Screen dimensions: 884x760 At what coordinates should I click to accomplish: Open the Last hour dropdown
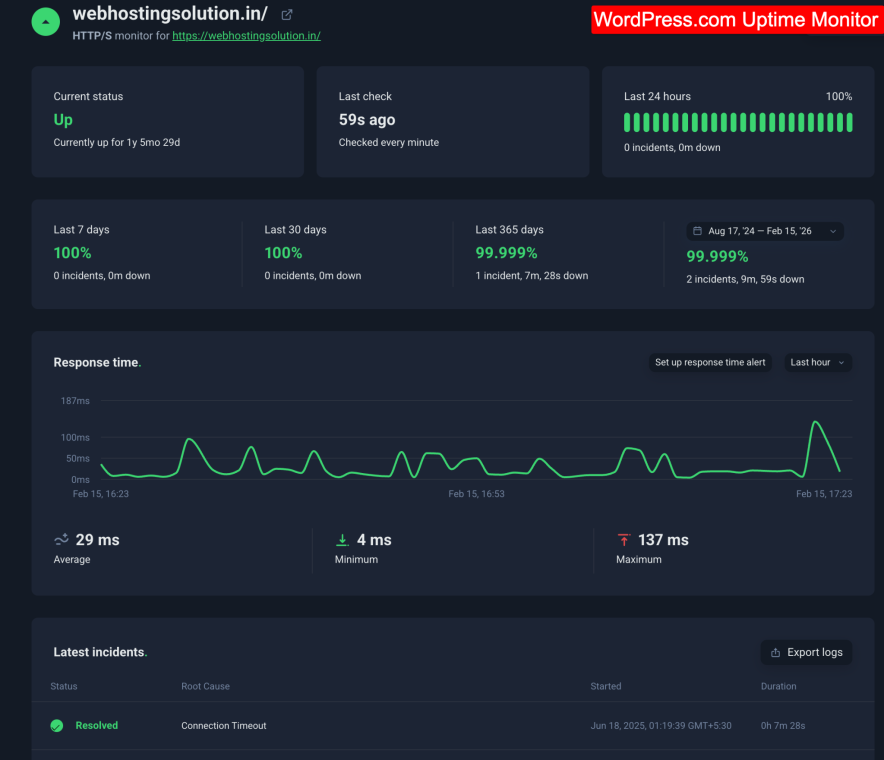[x=817, y=362]
